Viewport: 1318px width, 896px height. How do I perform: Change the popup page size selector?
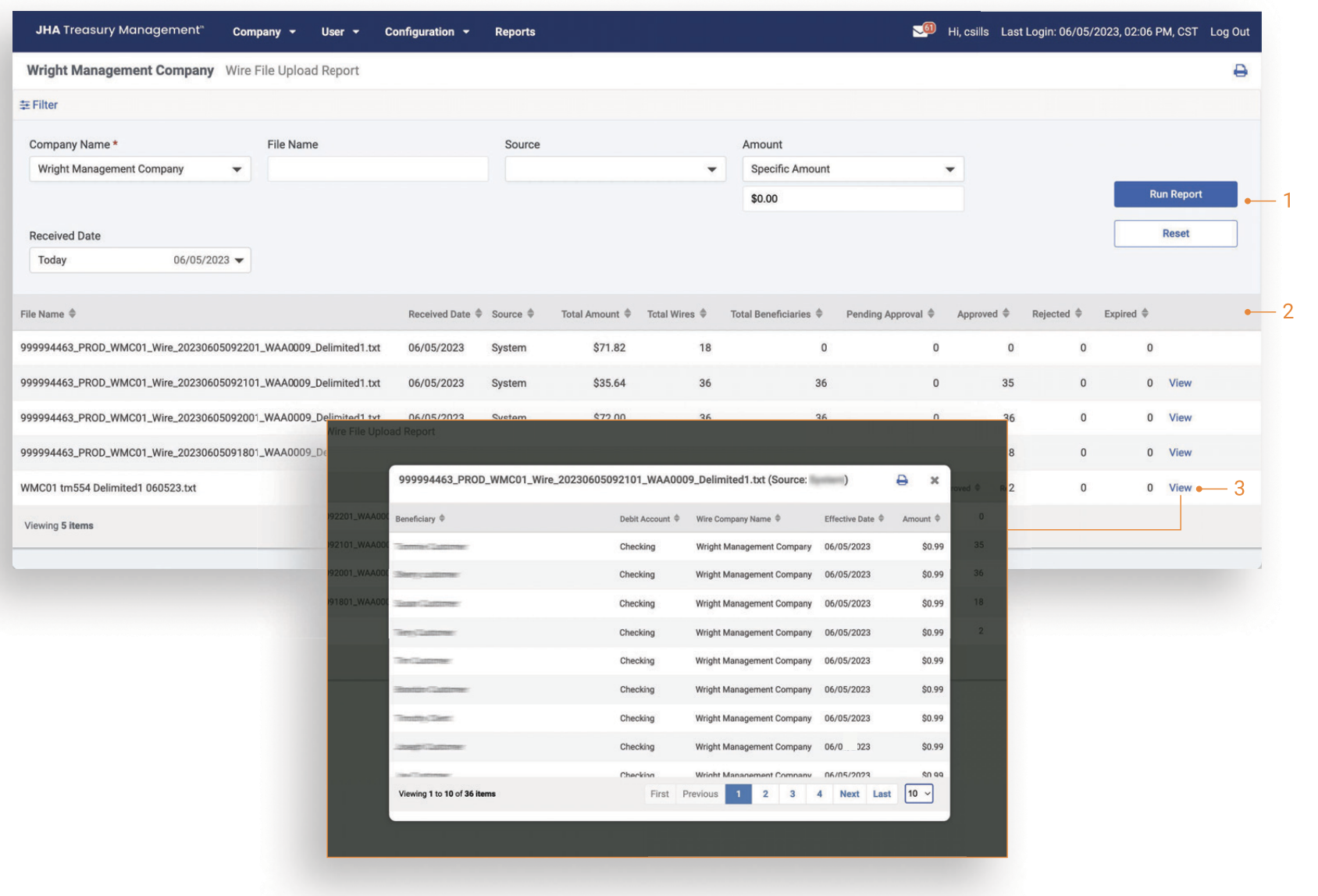point(919,794)
